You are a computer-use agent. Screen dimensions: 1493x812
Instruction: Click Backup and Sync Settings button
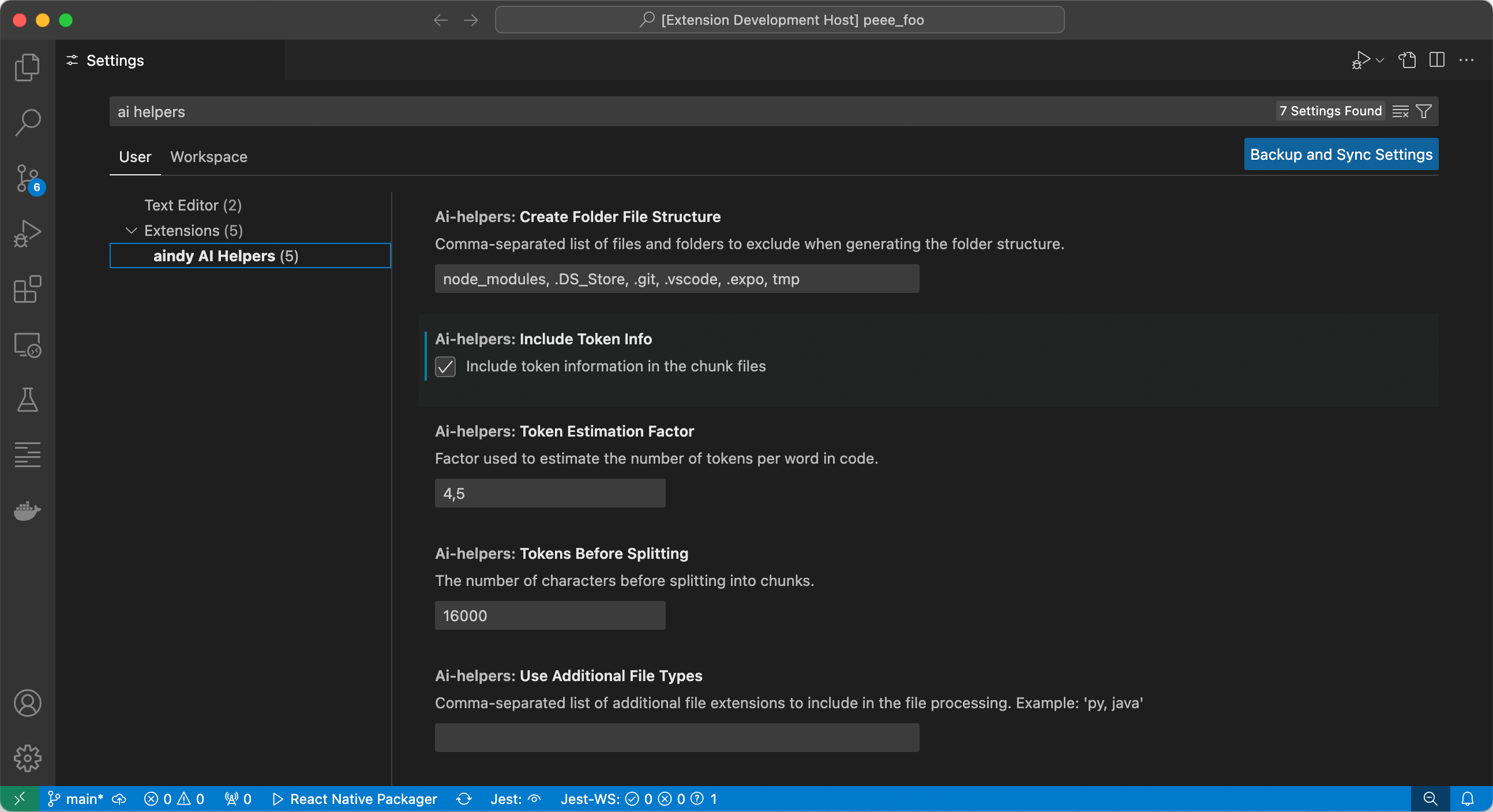click(1341, 154)
